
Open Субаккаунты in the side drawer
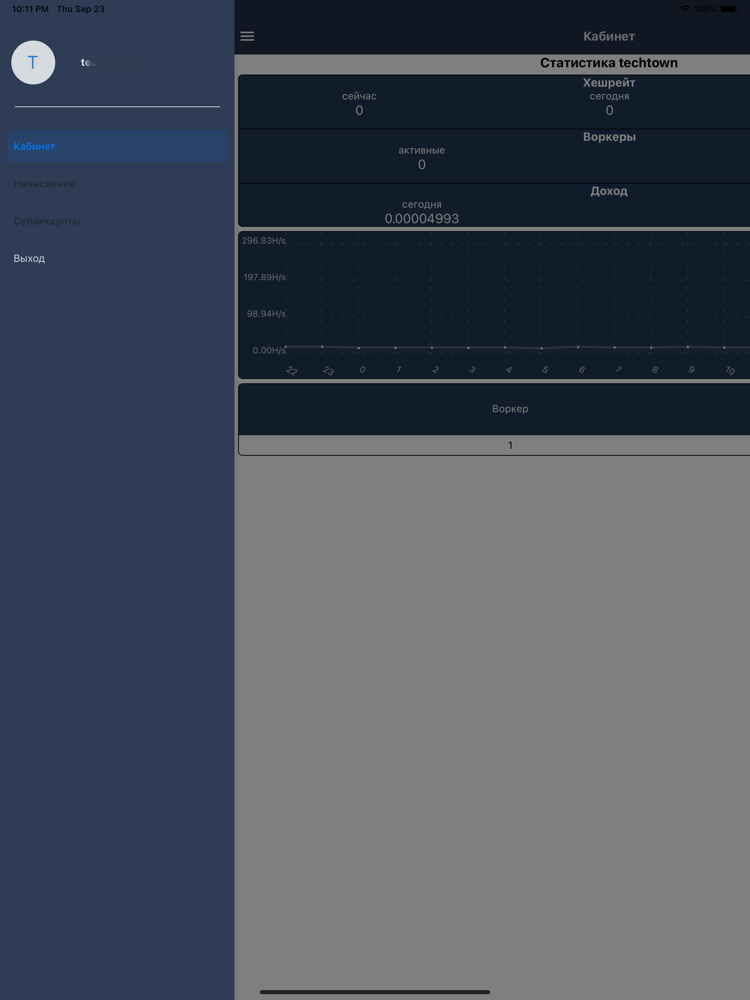[117, 221]
